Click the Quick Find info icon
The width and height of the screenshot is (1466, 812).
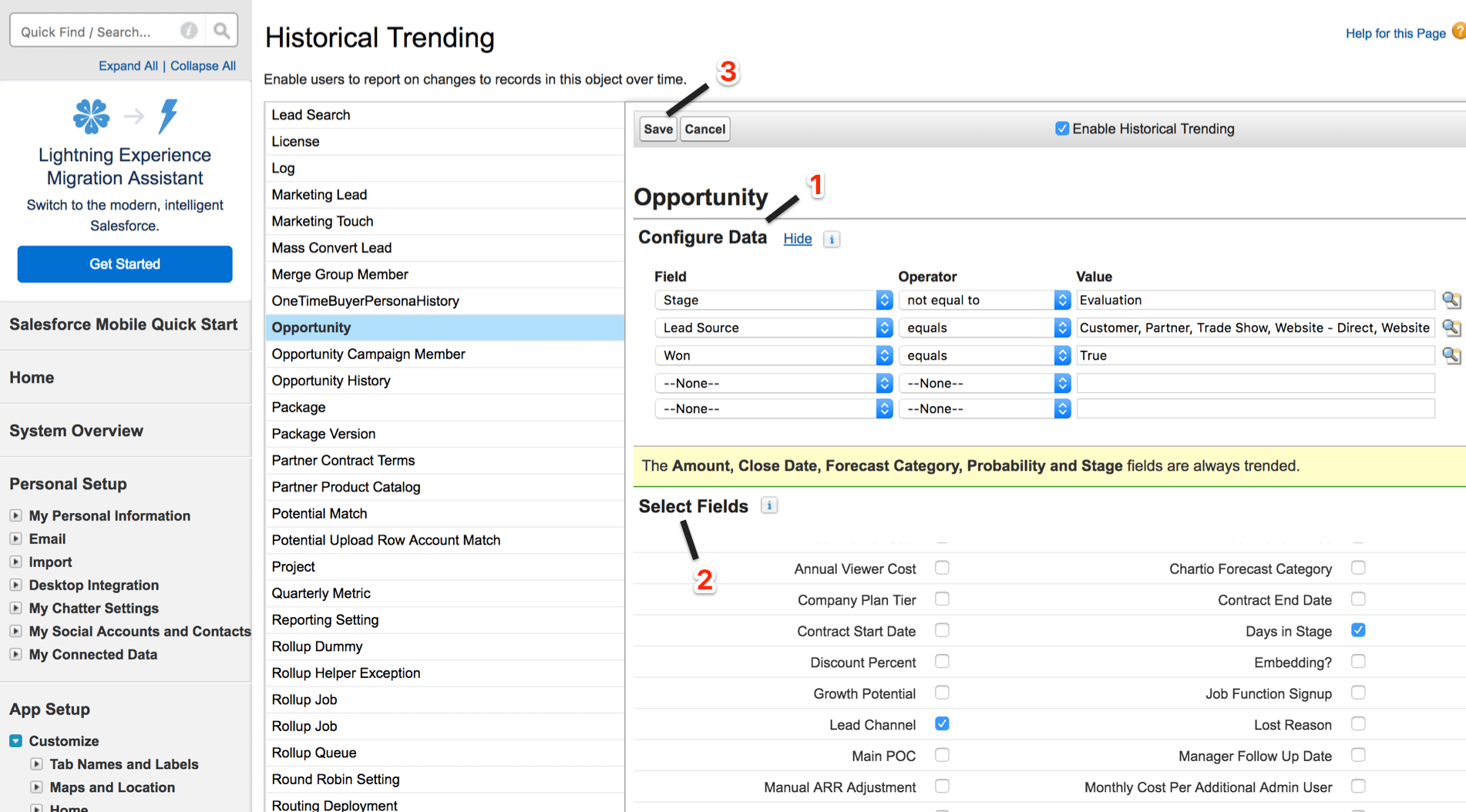click(189, 31)
